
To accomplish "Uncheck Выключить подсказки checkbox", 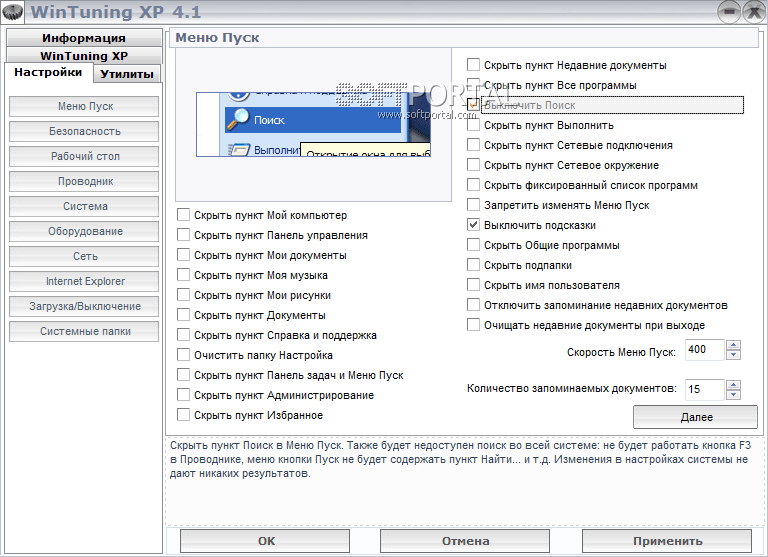I will pyautogui.click(x=473, y=225).
